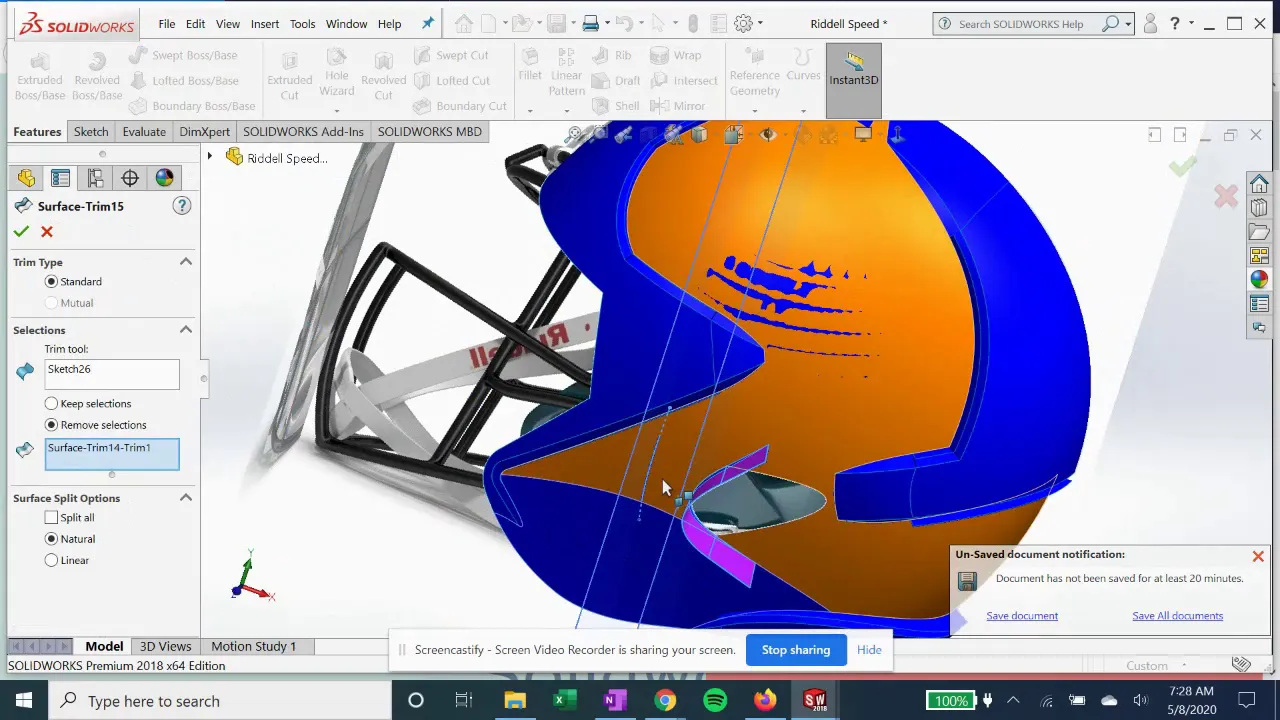Open the help question mark dropdown arrow

tap(1191, 23)
